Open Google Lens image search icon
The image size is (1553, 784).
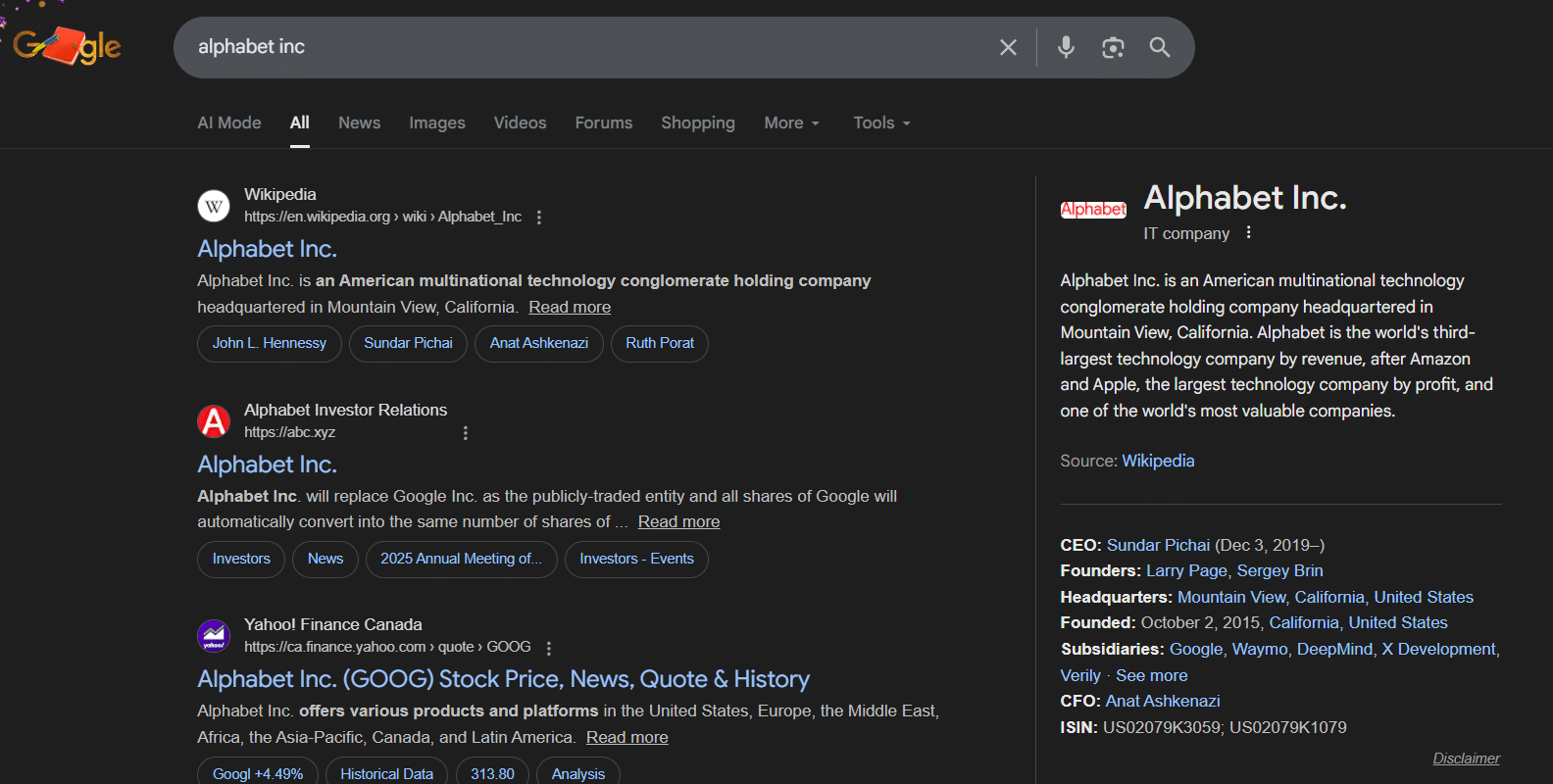point(1113,47)
